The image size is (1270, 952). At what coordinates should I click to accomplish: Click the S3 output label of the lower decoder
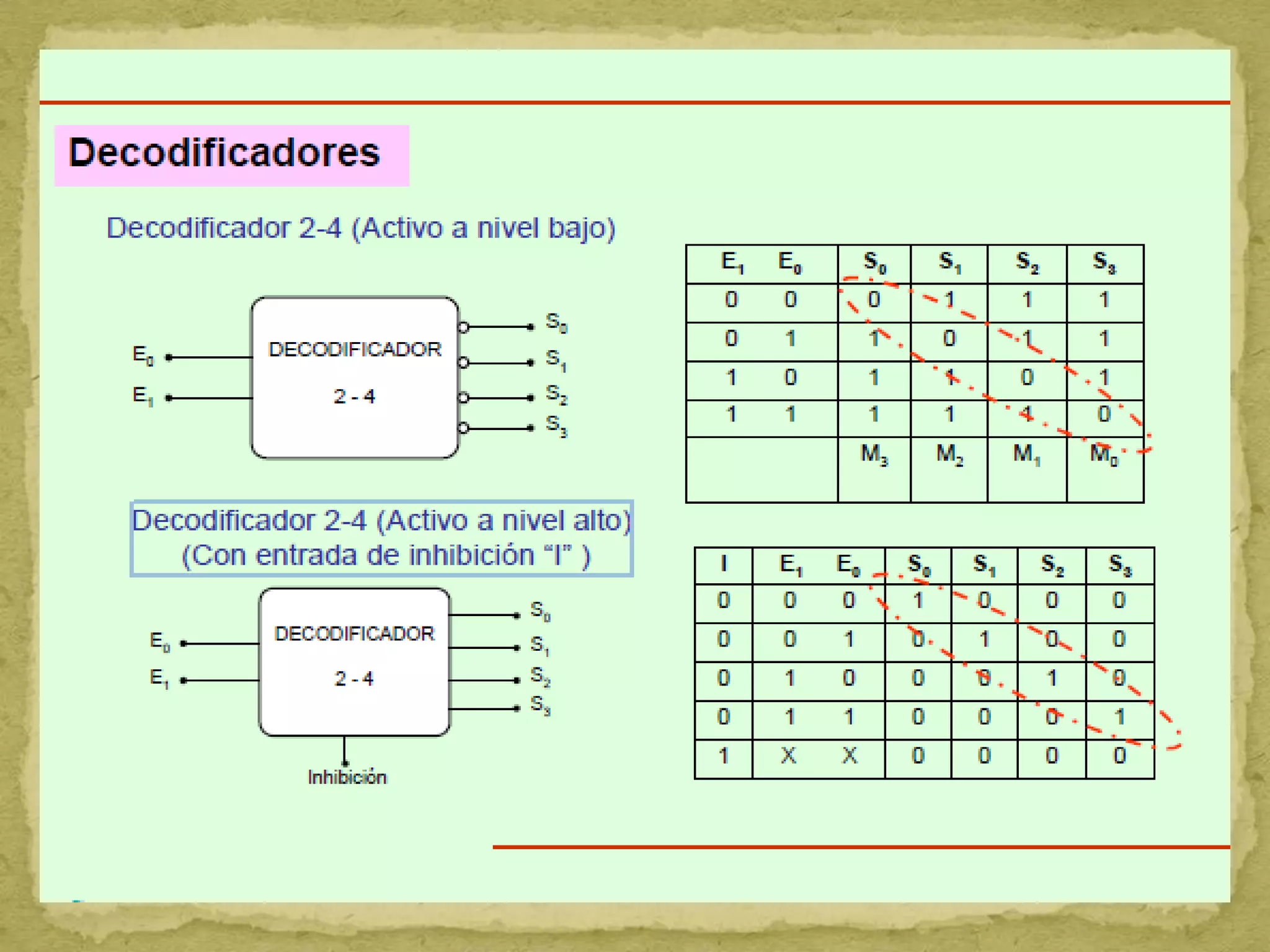pos(540,705)
